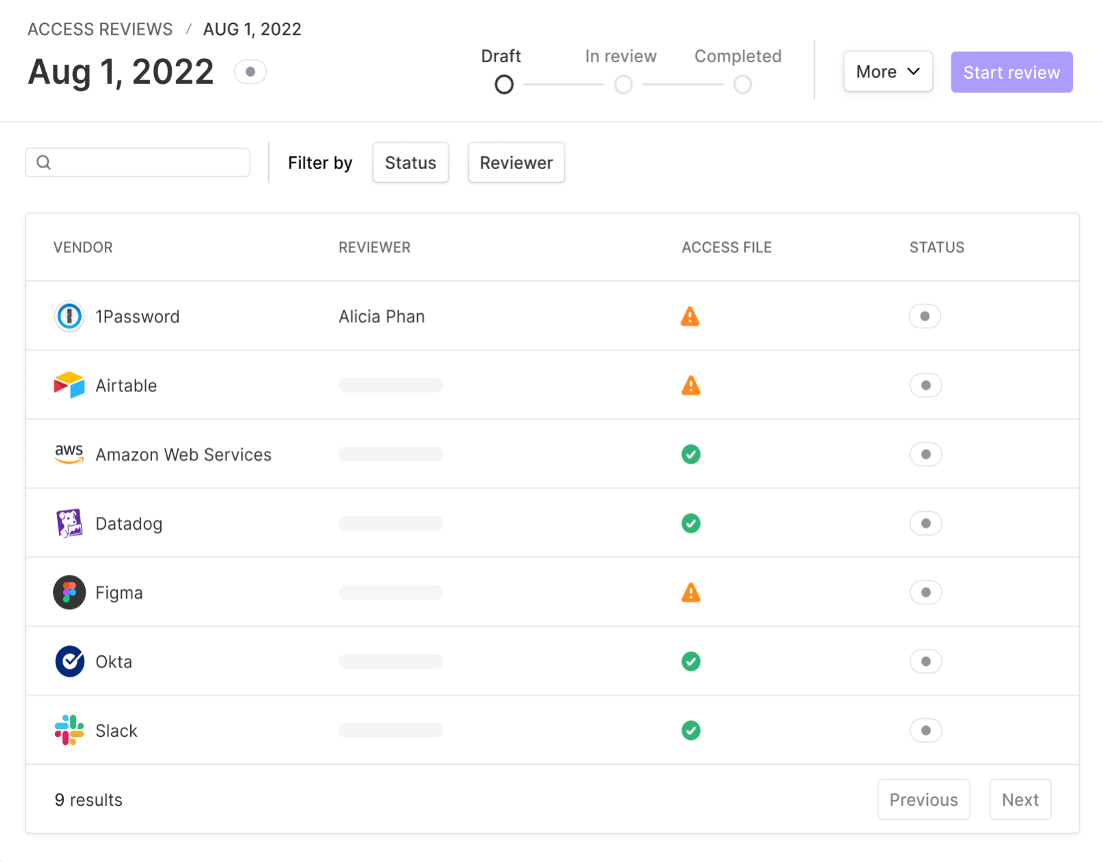Click the Datadog row status indicator

(x=926, y=523)
